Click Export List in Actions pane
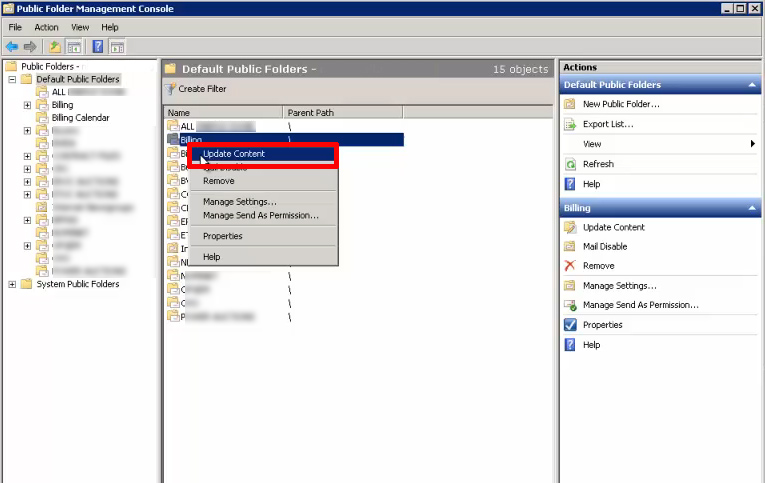The height and width of the screenshot is (483, 765). click(608, 124)
